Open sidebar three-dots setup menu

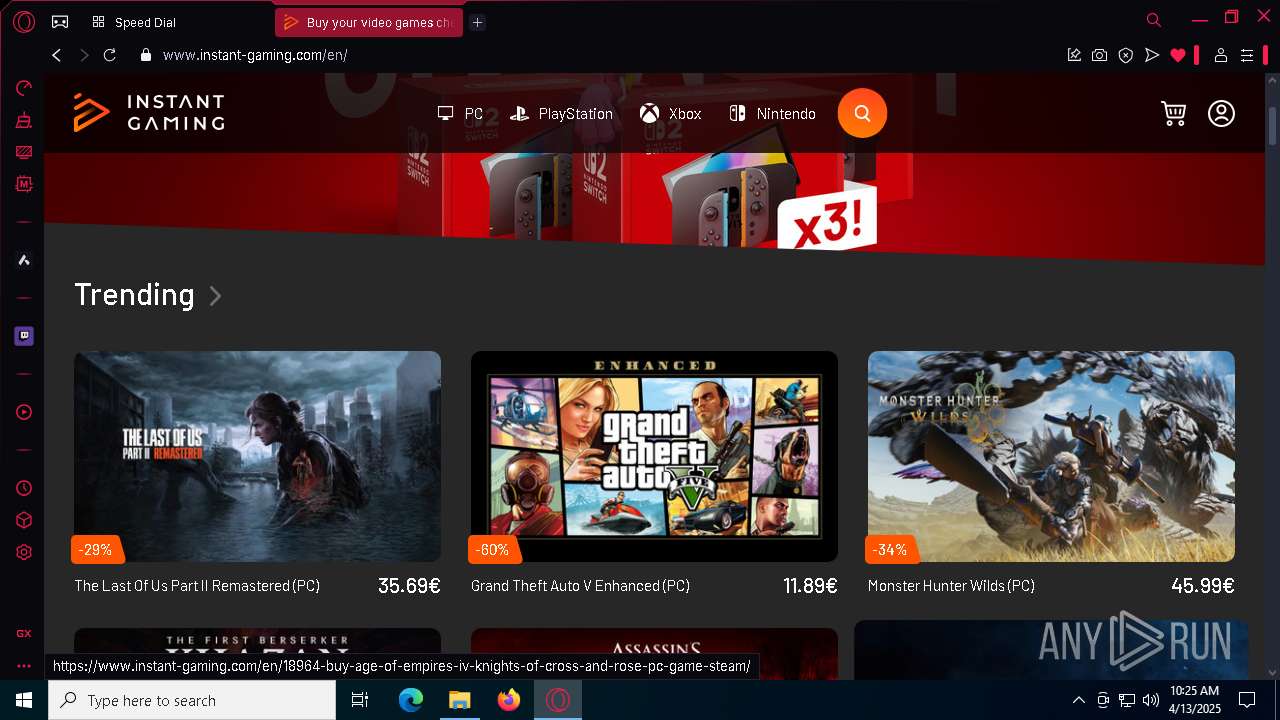point(24,666)
